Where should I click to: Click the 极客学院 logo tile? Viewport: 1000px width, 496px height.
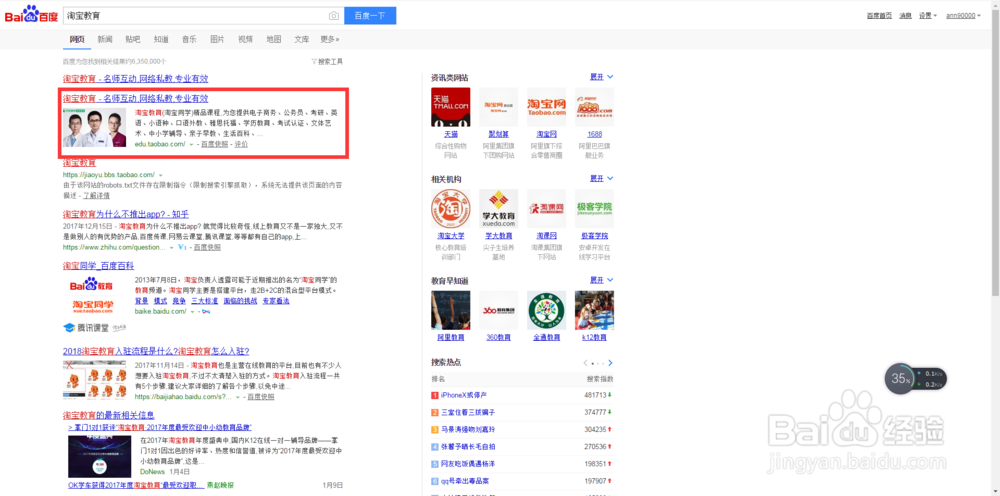click(594, 208)
